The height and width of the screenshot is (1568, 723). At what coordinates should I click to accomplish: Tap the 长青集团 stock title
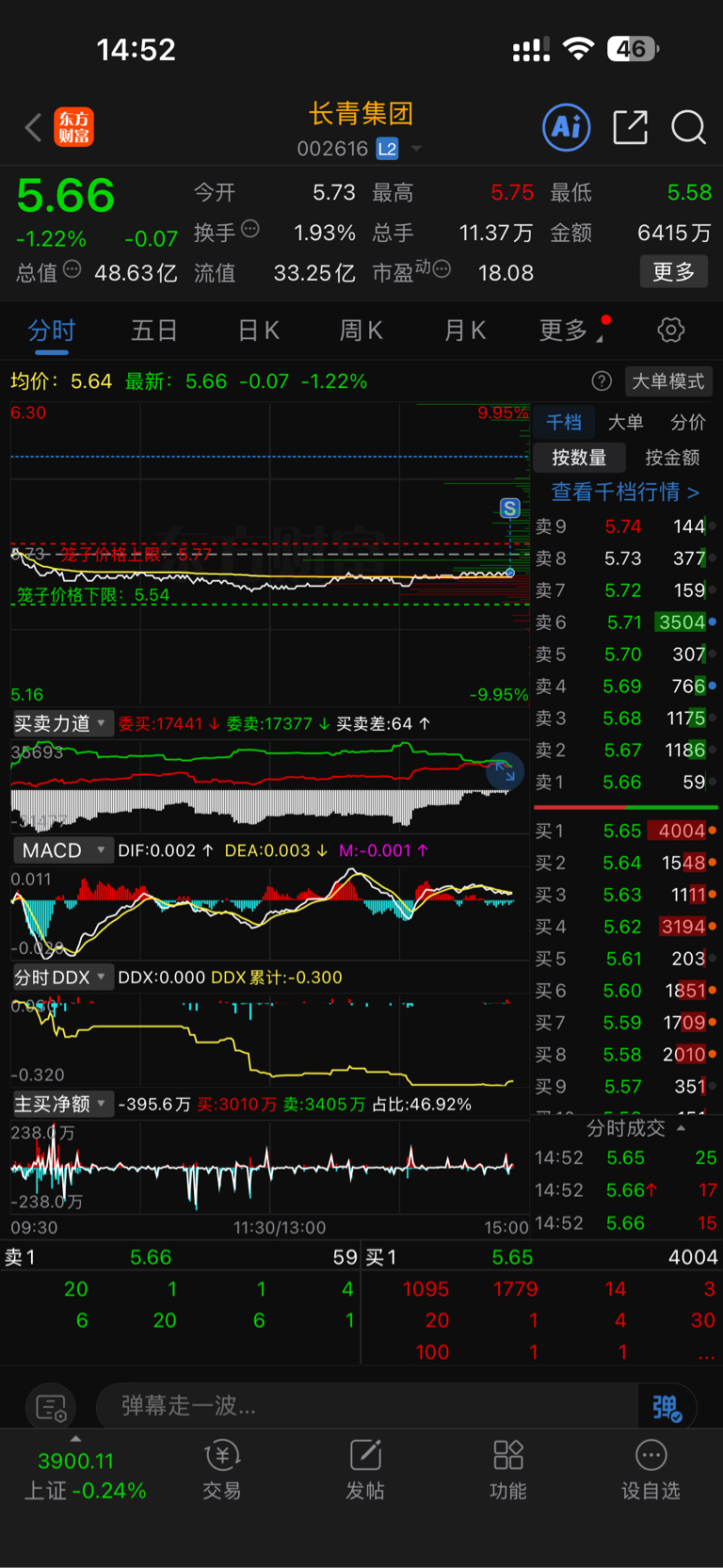click(x=361, y=113)
